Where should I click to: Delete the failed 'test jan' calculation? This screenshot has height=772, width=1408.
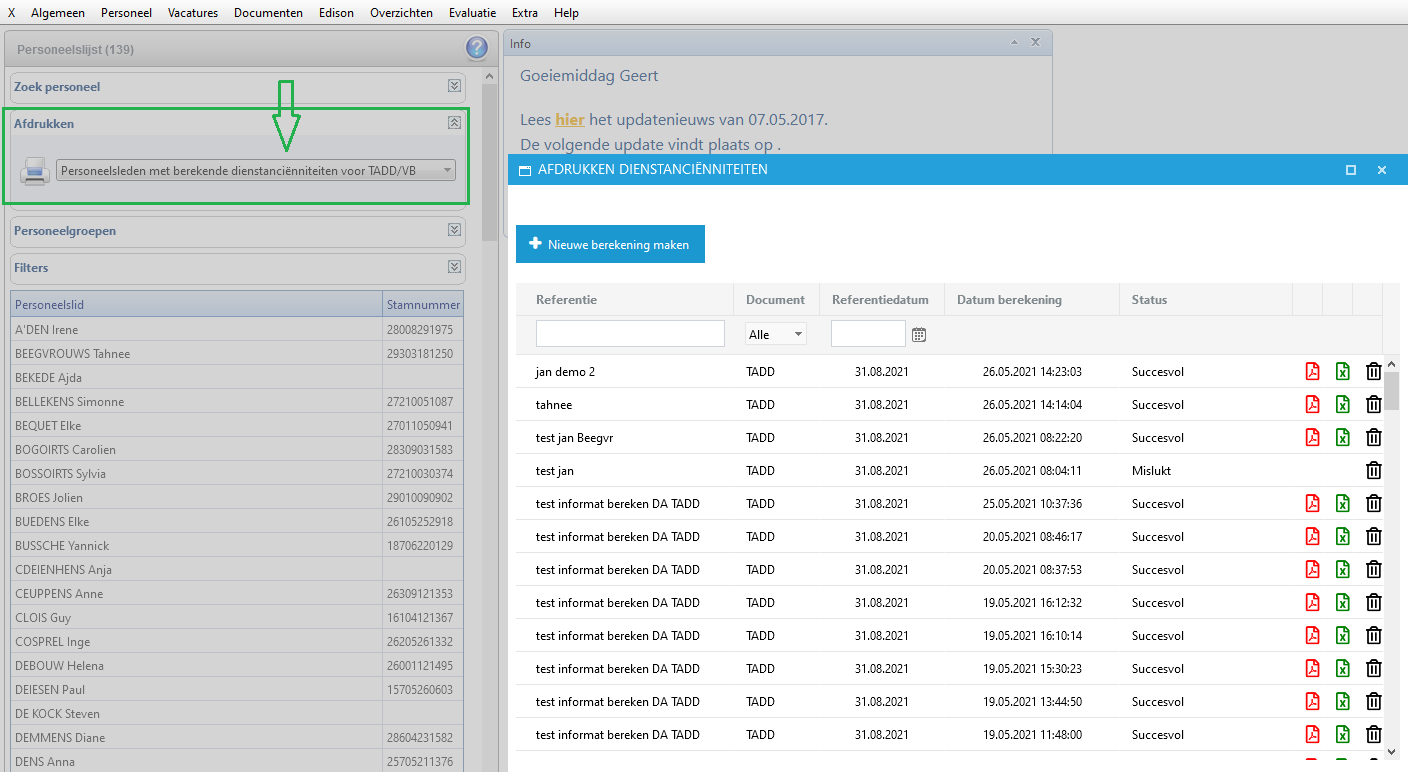(1374, 471)
